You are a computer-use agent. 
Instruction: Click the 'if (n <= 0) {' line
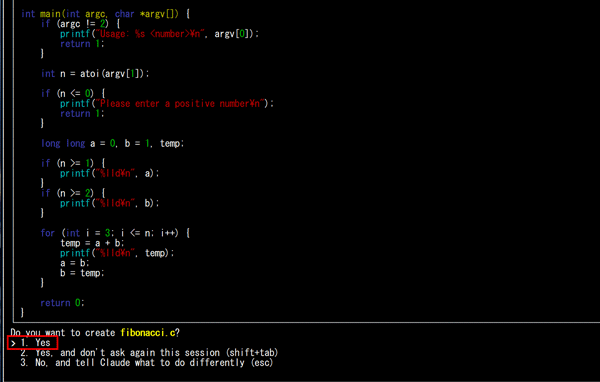pos(73,93)
